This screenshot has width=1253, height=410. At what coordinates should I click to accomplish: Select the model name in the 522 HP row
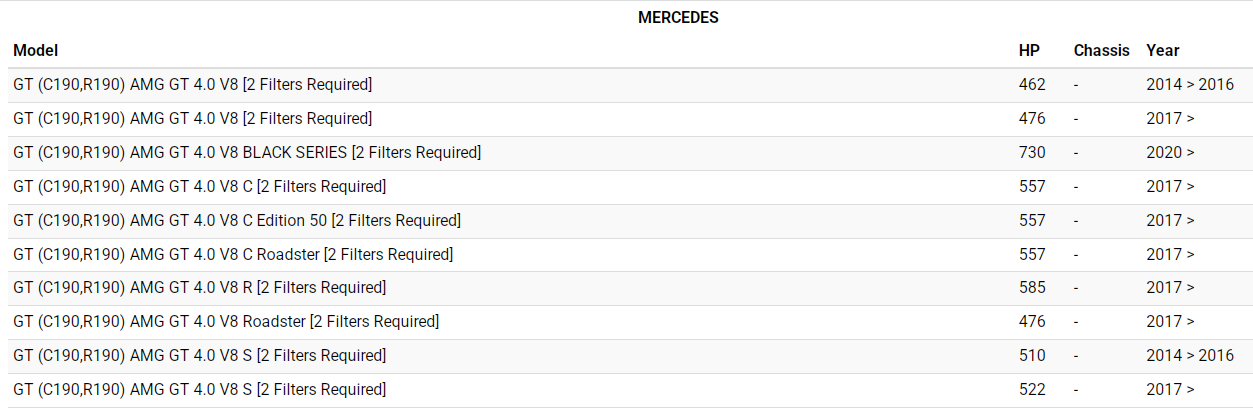click(x=199, y=390)
